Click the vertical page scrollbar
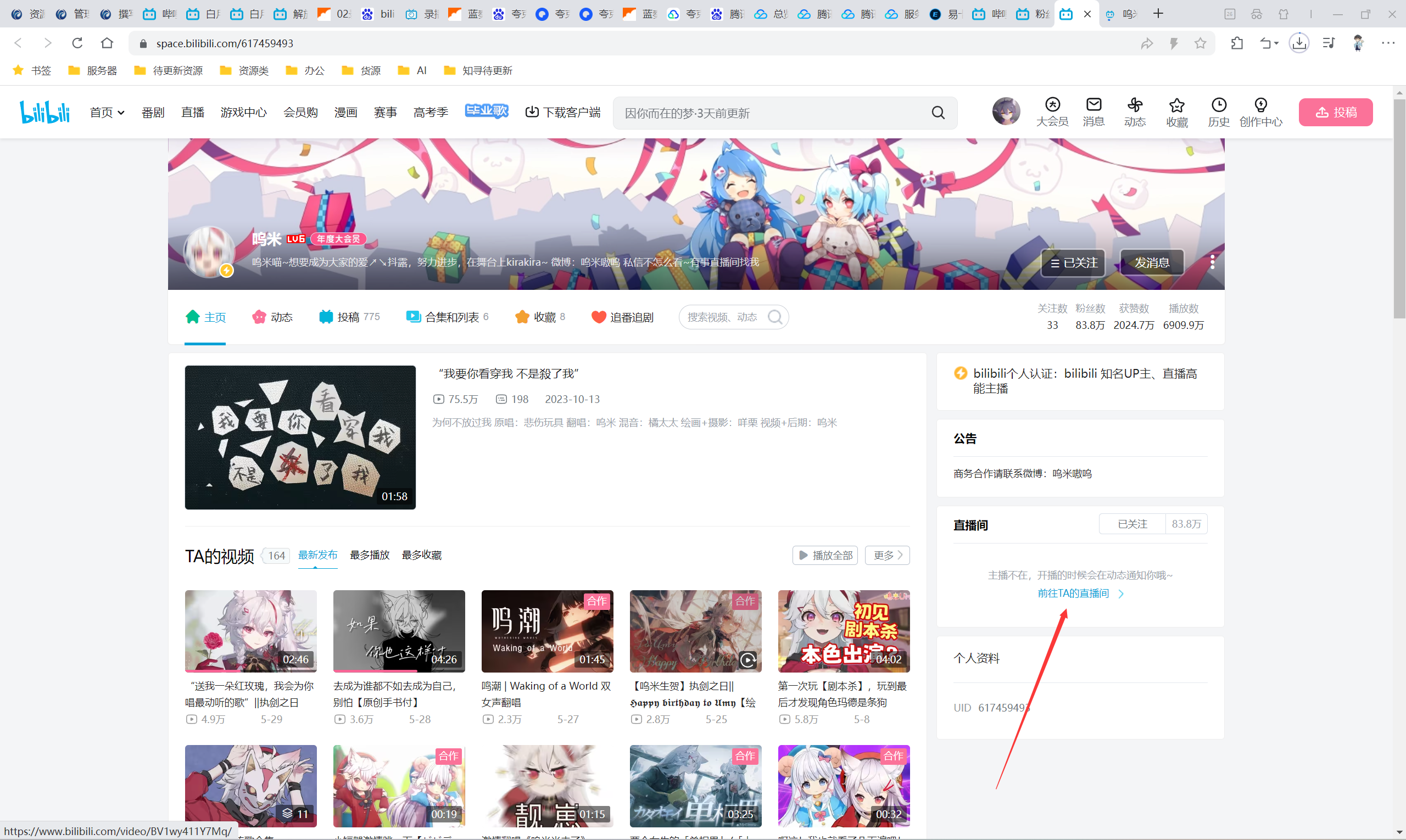The image size is (1406, 840). tap(1399, 209)
